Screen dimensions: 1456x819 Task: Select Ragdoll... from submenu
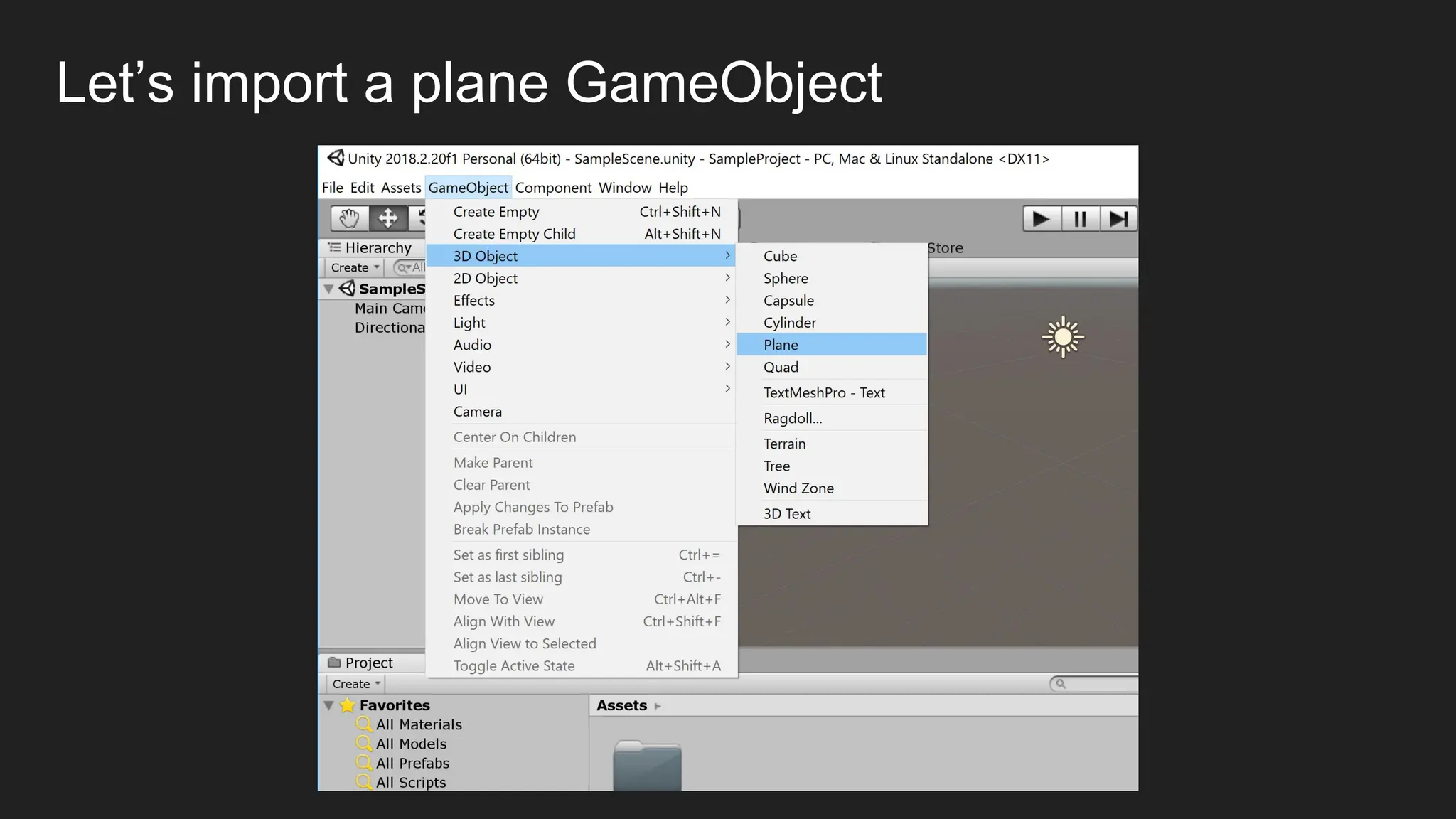832,418
